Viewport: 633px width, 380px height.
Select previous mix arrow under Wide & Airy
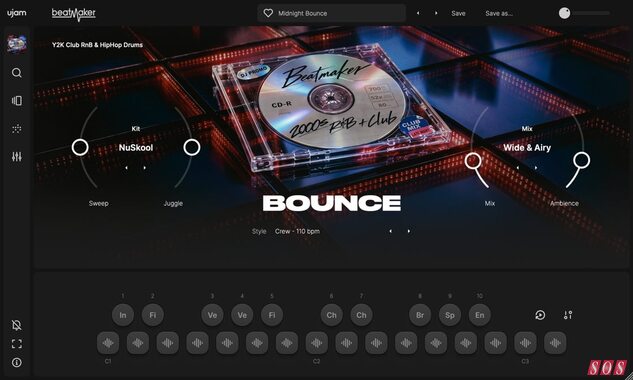(x=518, y=168)
